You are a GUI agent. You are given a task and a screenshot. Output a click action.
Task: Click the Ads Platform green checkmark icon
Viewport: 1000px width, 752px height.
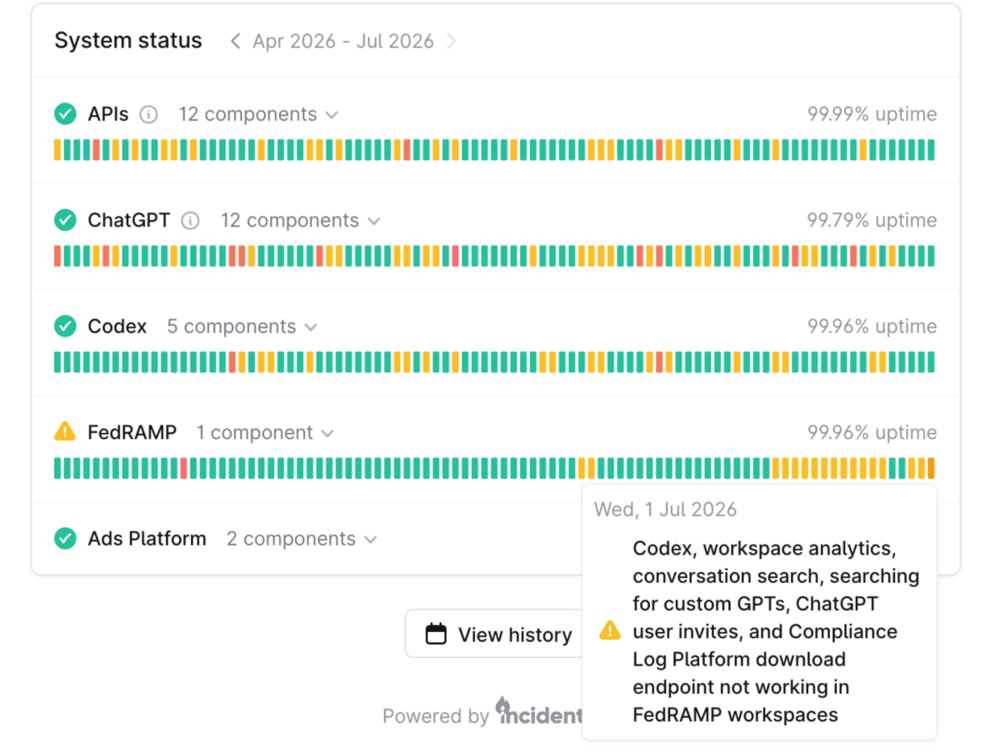click(65, 538)
